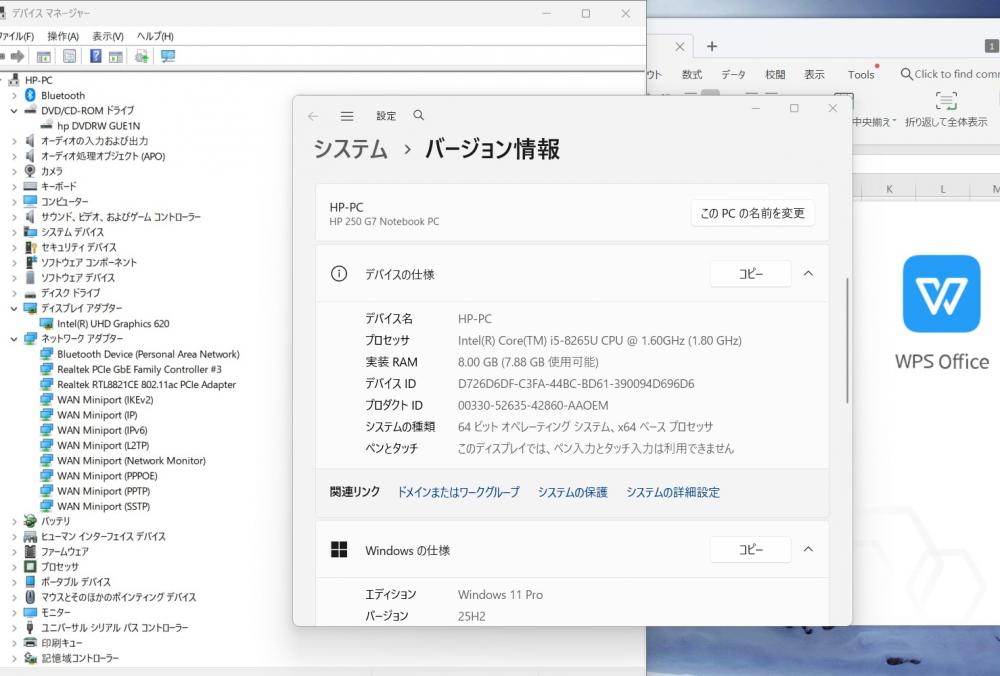This screenshot has height=676, width=1000.
Task: Open the Tools tab in WPS
Action: pos(860,74)
